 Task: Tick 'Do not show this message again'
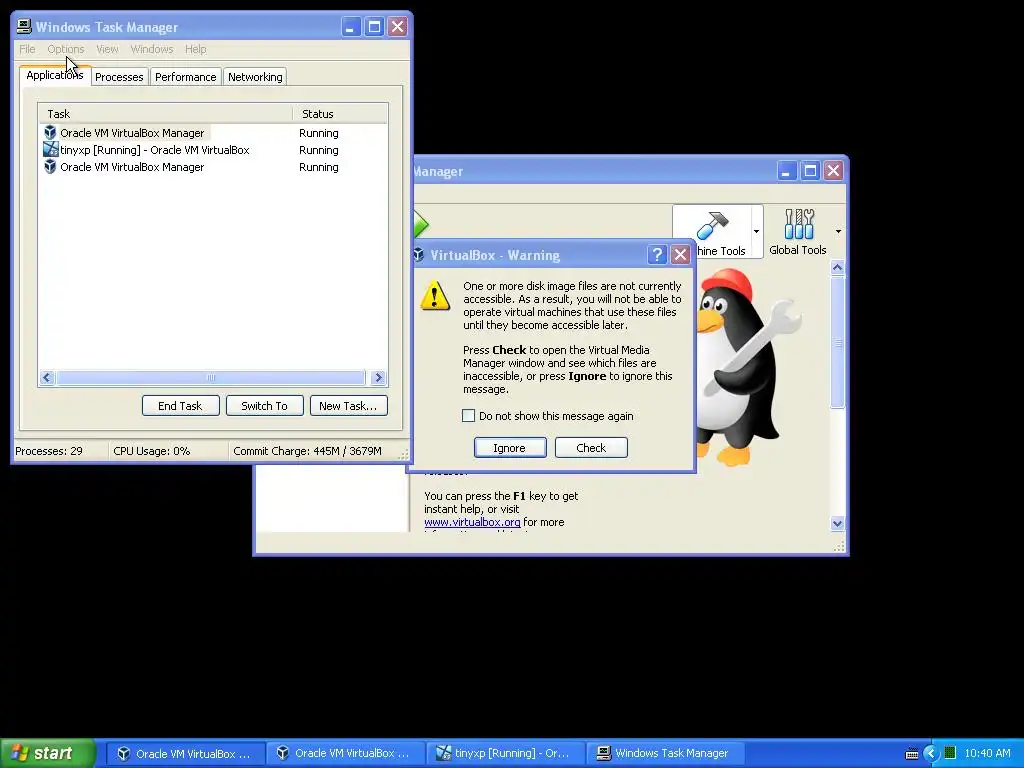coord(468,416)
